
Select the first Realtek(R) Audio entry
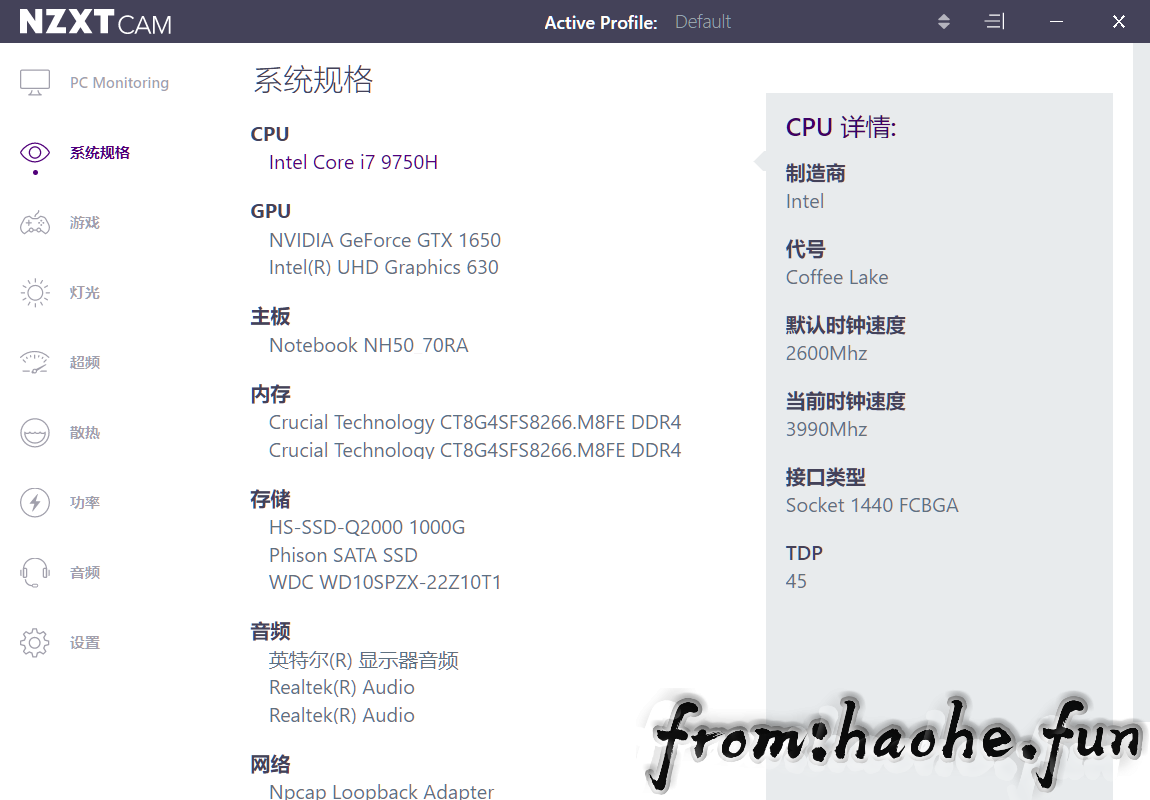[341, 688]
